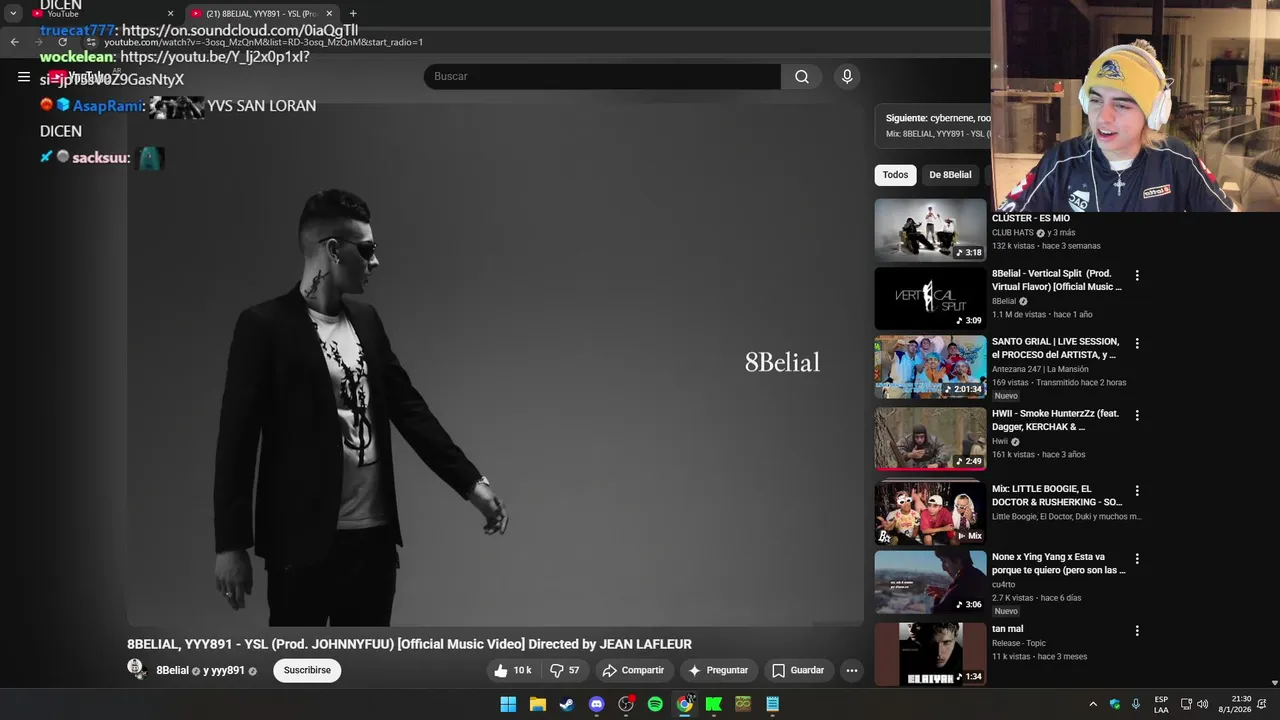
Task: Open the Vertical Split video thumbnail
Action: pos(930,298)
